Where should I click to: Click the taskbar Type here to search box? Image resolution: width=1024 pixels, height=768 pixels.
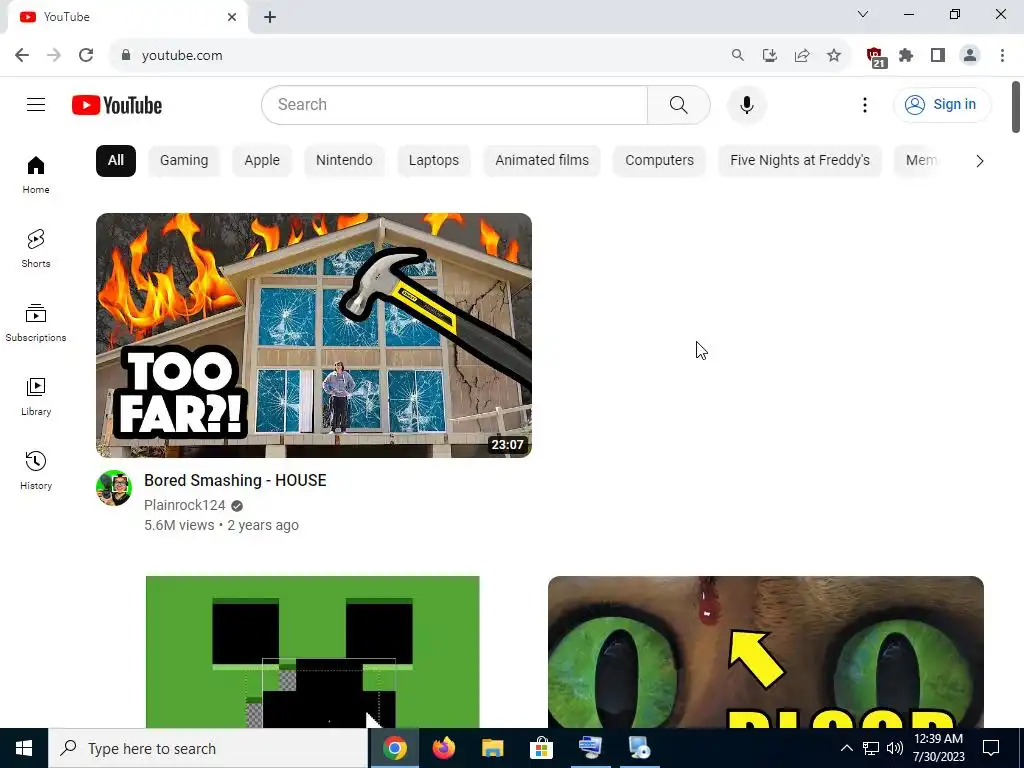pos(208,748)
